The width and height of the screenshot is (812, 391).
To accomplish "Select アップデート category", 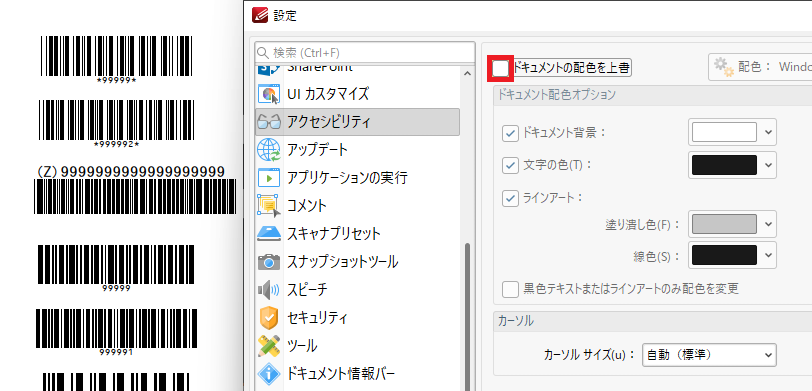I will click(x=357, y=150).
